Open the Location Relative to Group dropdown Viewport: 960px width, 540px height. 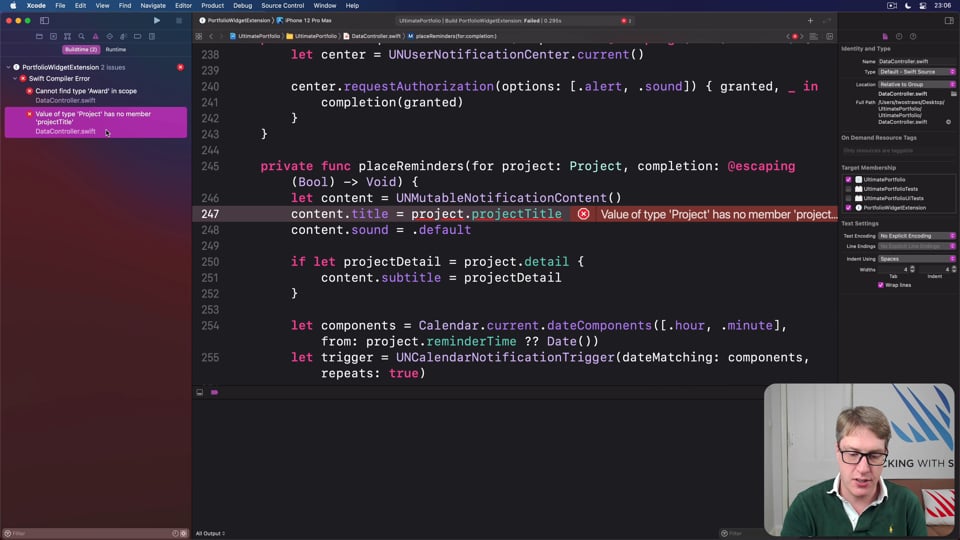tap(917, 84)
